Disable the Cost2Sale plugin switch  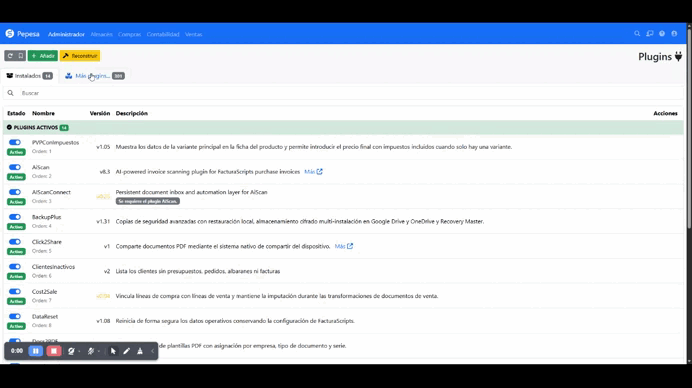coord(15,291)
